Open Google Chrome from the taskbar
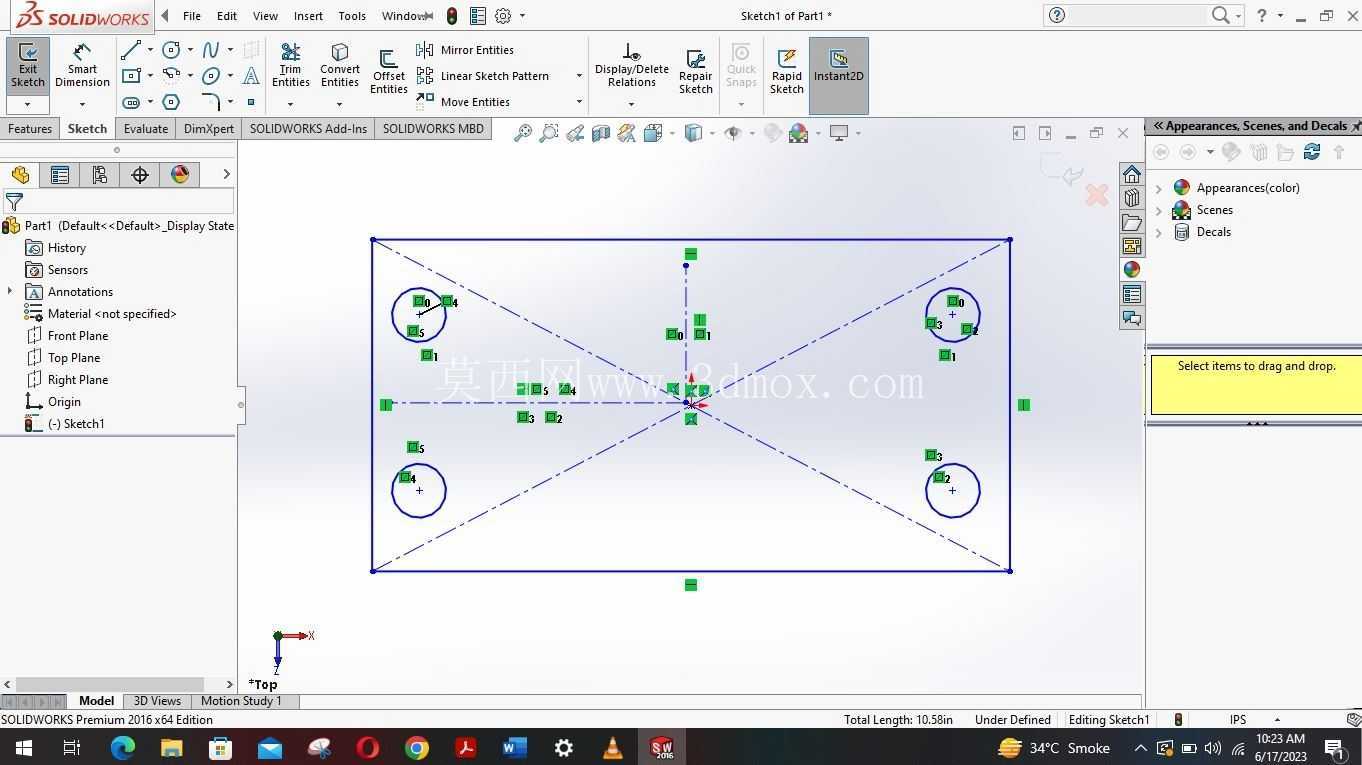The width and height of the screenshot is (1362, 765). click(x=417, y=748)
